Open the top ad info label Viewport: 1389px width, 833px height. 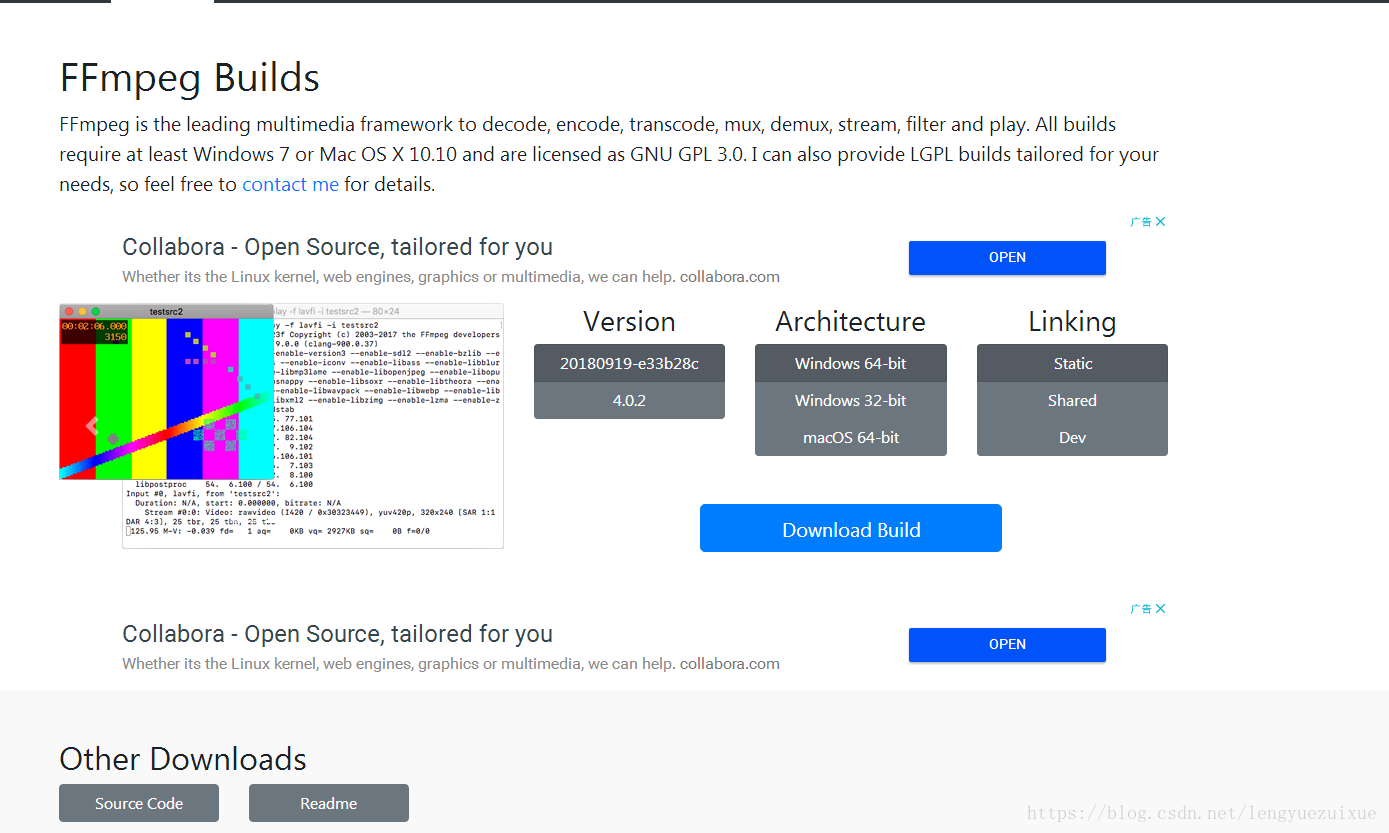point(1141,222)
